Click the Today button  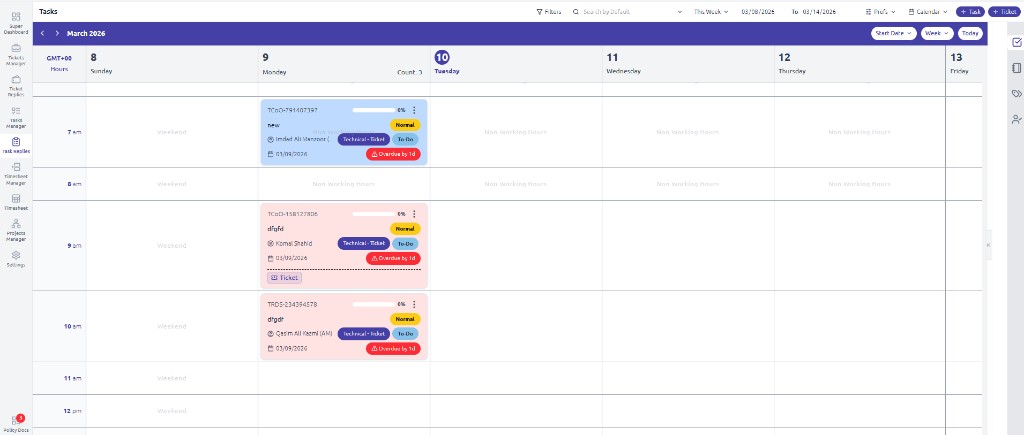pyautogui.click(x=970, y=33)
